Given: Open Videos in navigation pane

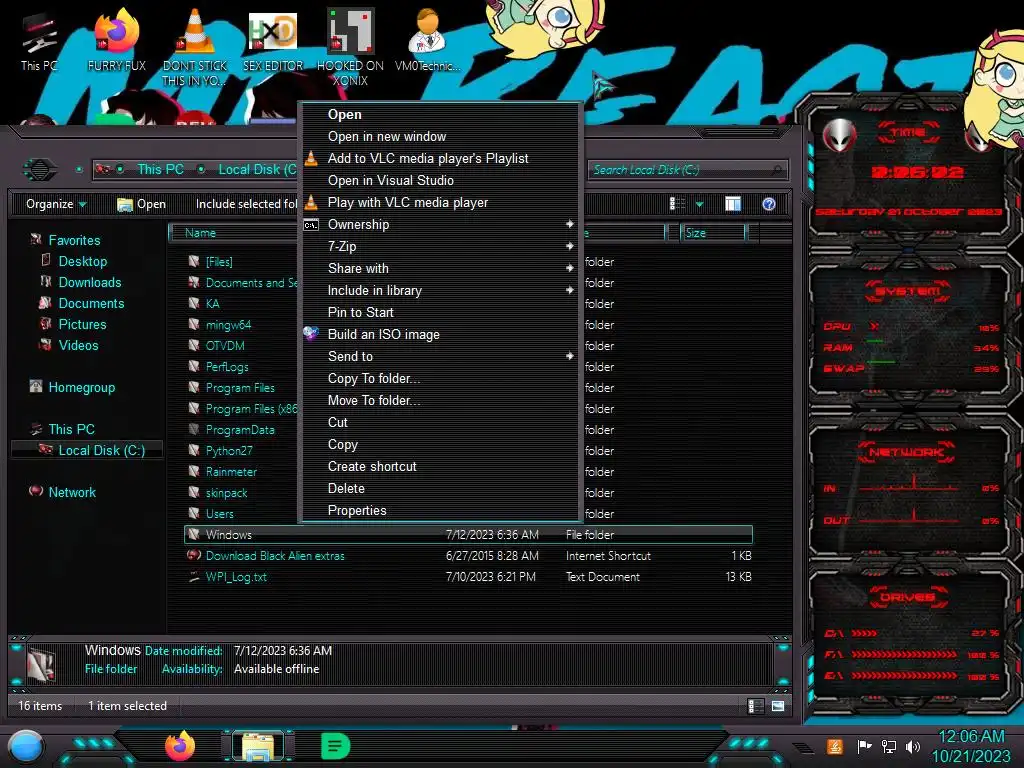Looking at the screenshot, I should tap(78, 345).
